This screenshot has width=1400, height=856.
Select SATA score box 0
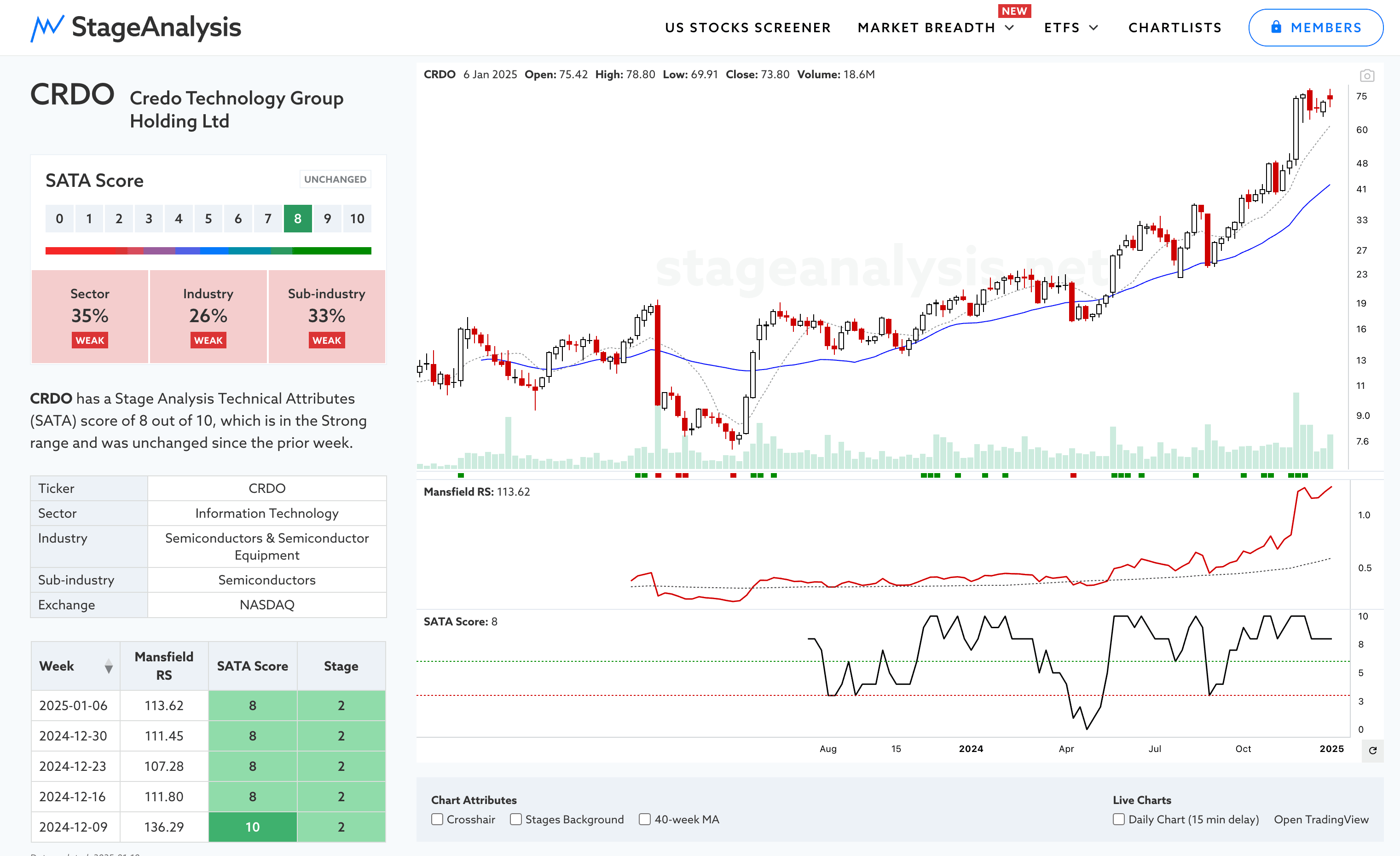click(60, 219)
